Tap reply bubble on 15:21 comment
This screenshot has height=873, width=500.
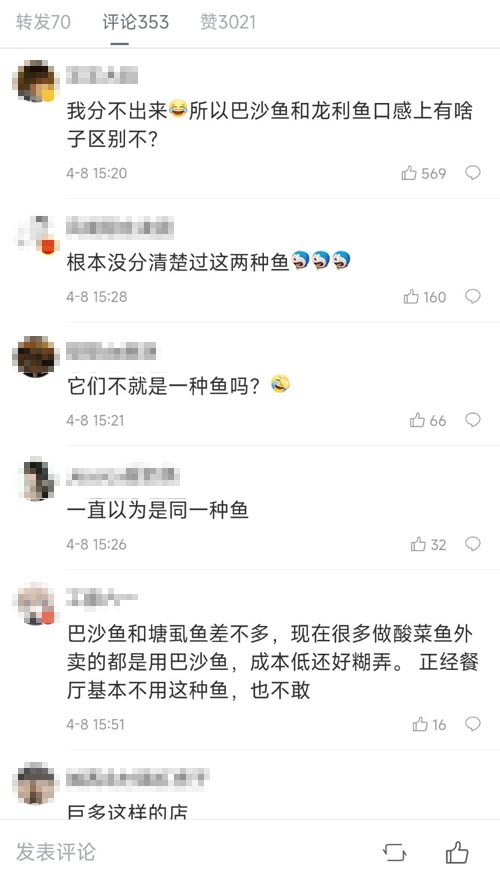pyautogui.click(x=473, y=420)
